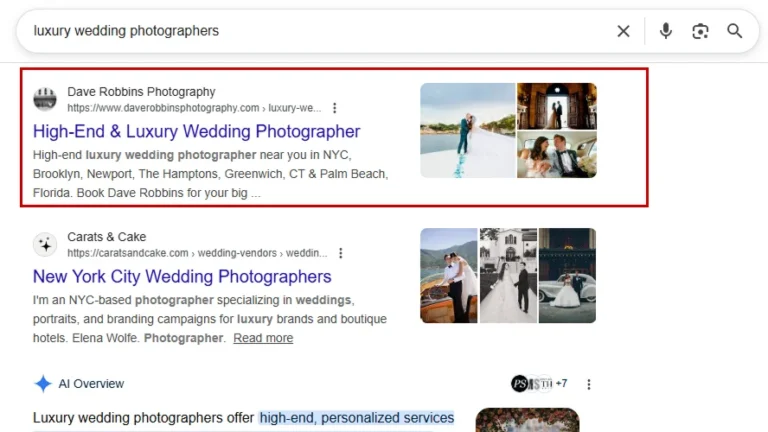Click highlighted high-end, personalized services text
The width and height of the screenshot is (768, 432).
[x=357, y=418]
